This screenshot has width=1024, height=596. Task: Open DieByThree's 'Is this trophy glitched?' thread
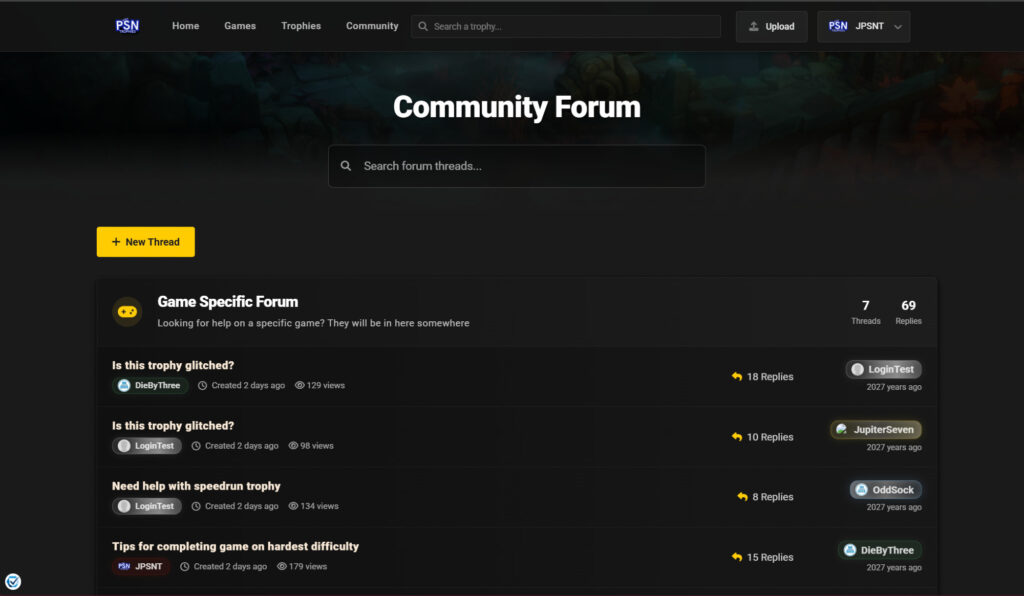click(x=172, y=366)
